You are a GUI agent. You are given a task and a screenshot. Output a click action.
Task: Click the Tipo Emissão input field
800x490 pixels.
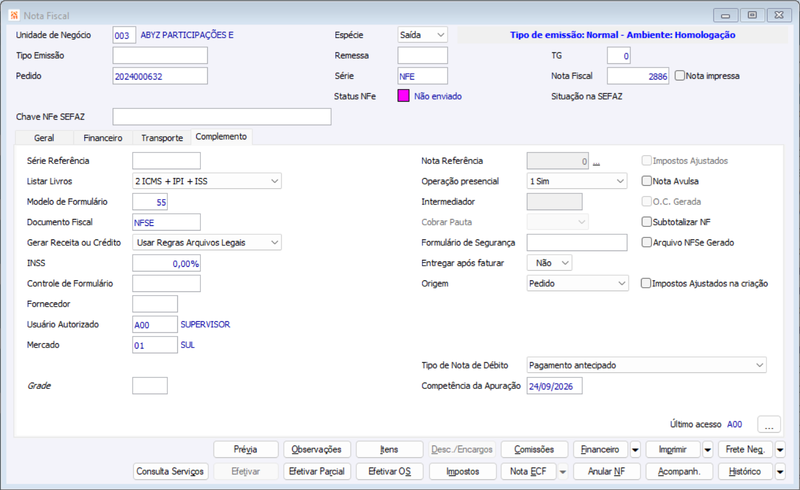coord(160,56)
